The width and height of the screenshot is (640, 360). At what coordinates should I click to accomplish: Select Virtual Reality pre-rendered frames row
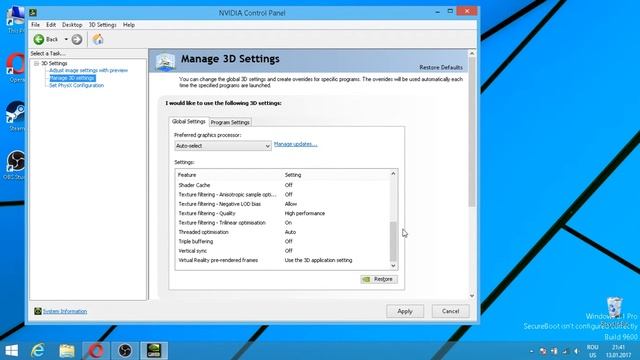282,260
